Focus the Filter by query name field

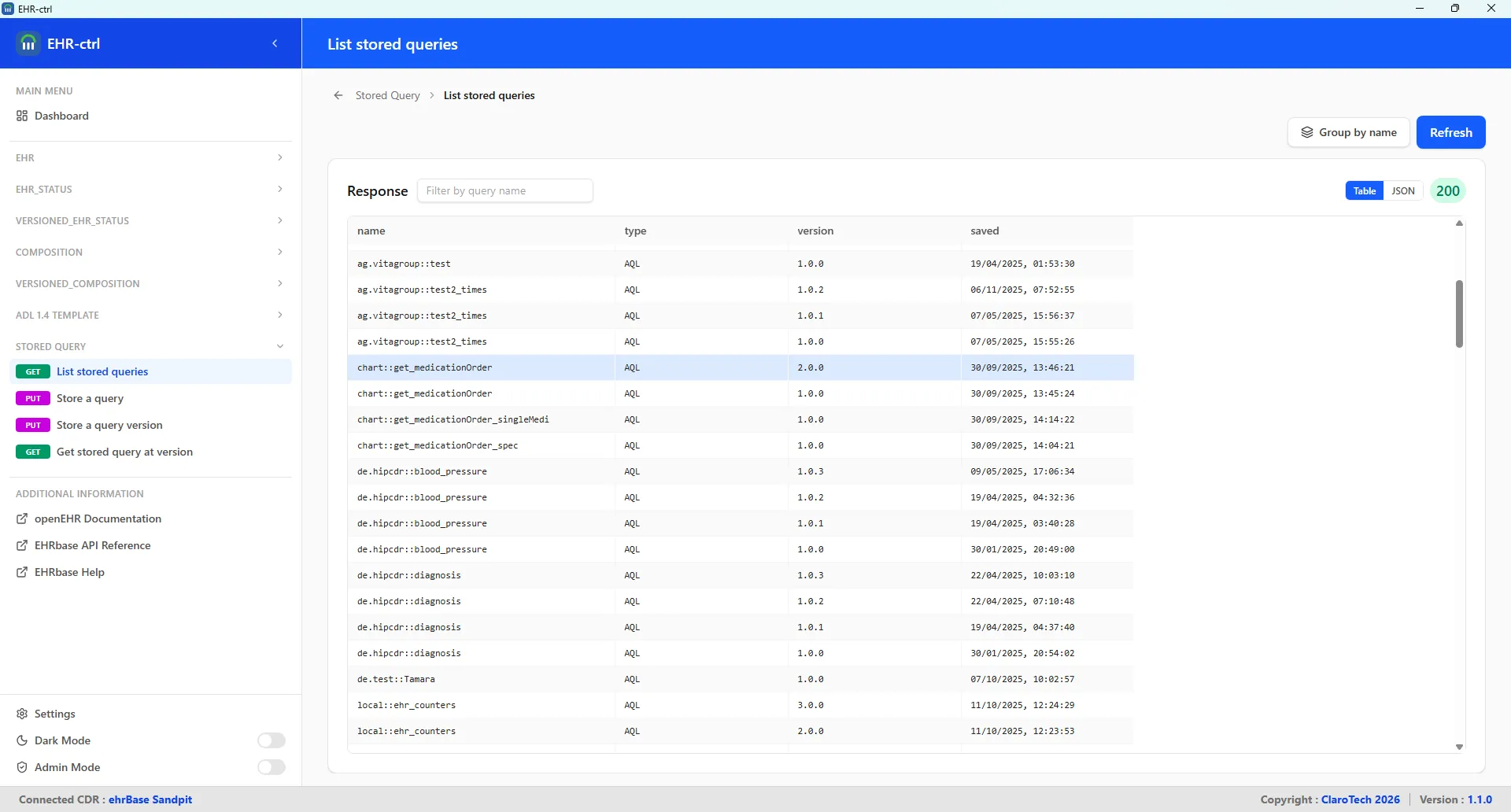[x=505, y=190]
